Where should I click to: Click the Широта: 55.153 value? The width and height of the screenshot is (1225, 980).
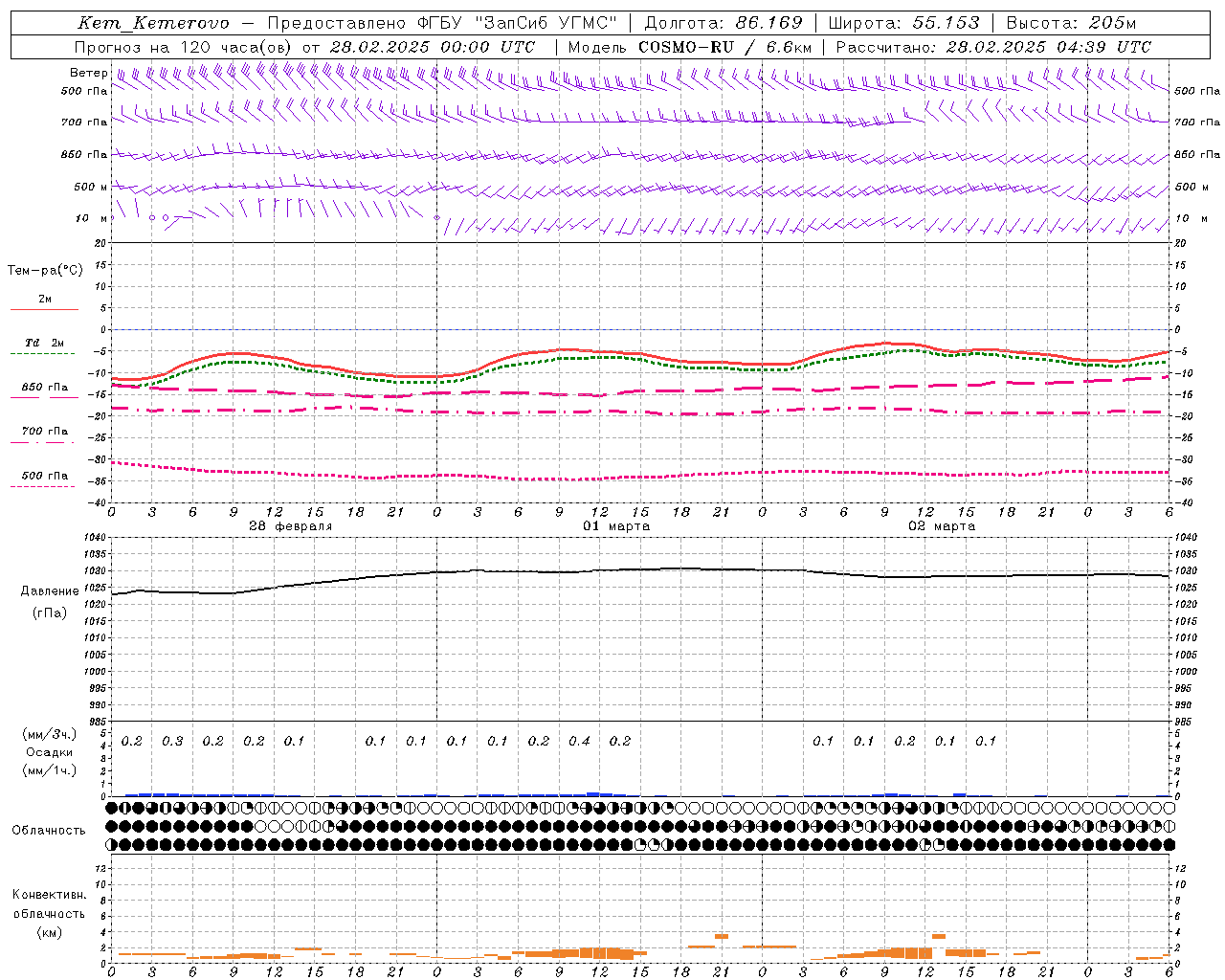point(903,23)
